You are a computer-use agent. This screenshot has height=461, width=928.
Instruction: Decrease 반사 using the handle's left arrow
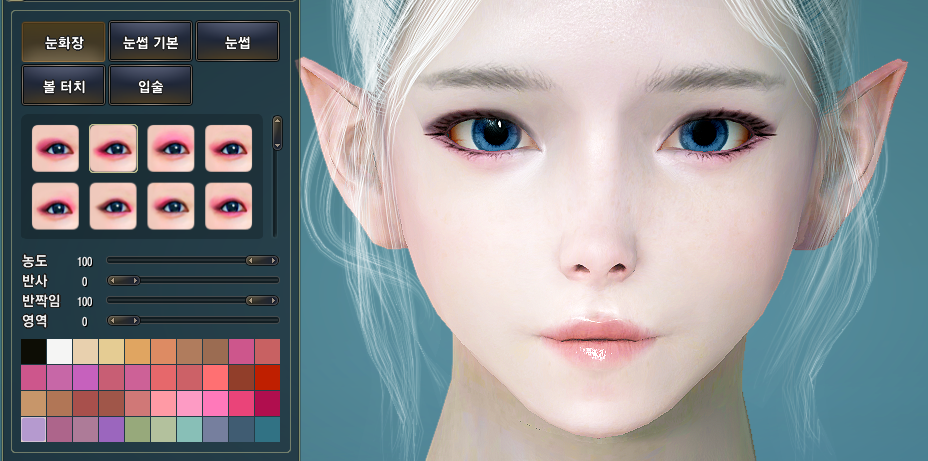click(112, 281)
